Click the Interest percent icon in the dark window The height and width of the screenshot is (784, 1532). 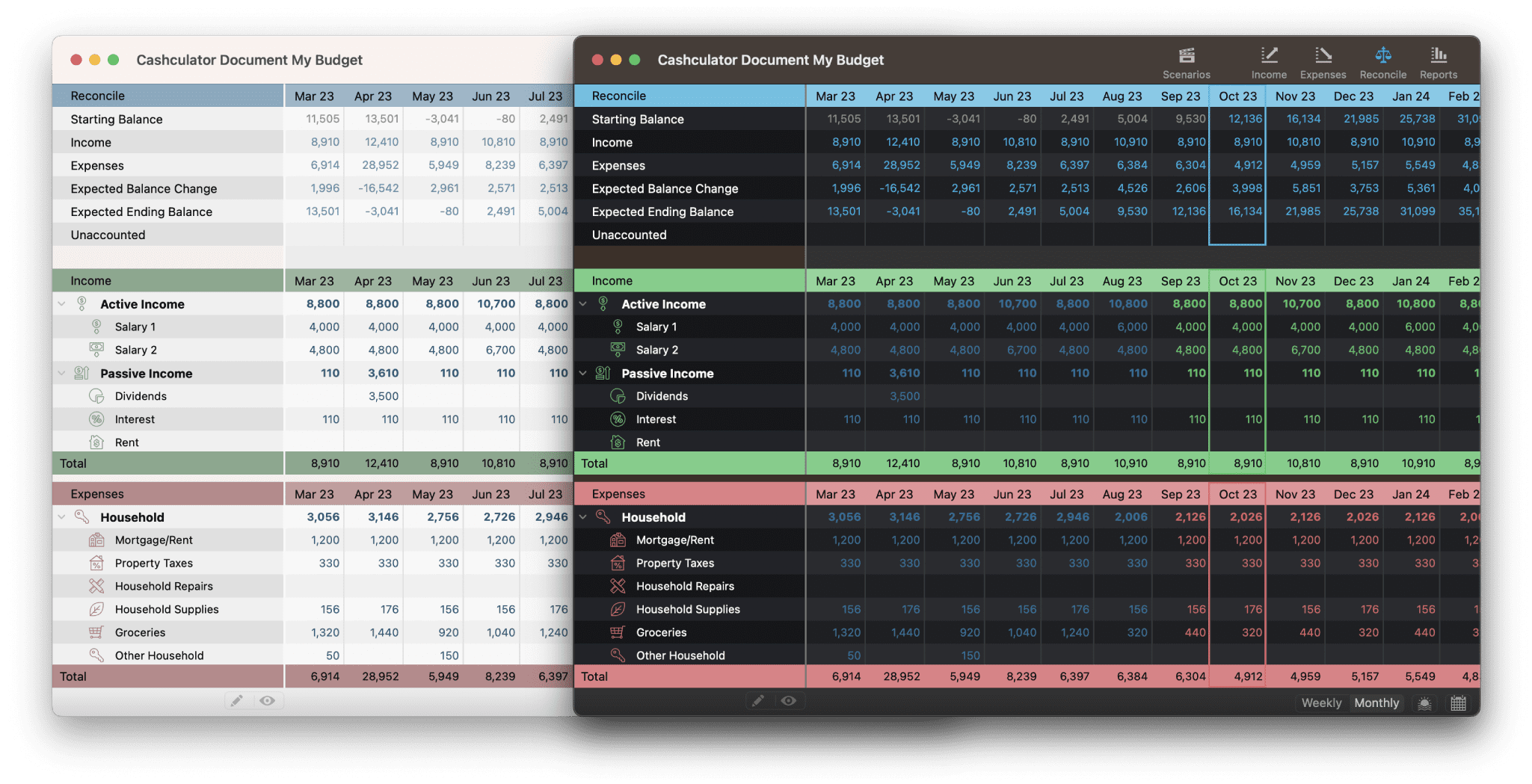618,419
